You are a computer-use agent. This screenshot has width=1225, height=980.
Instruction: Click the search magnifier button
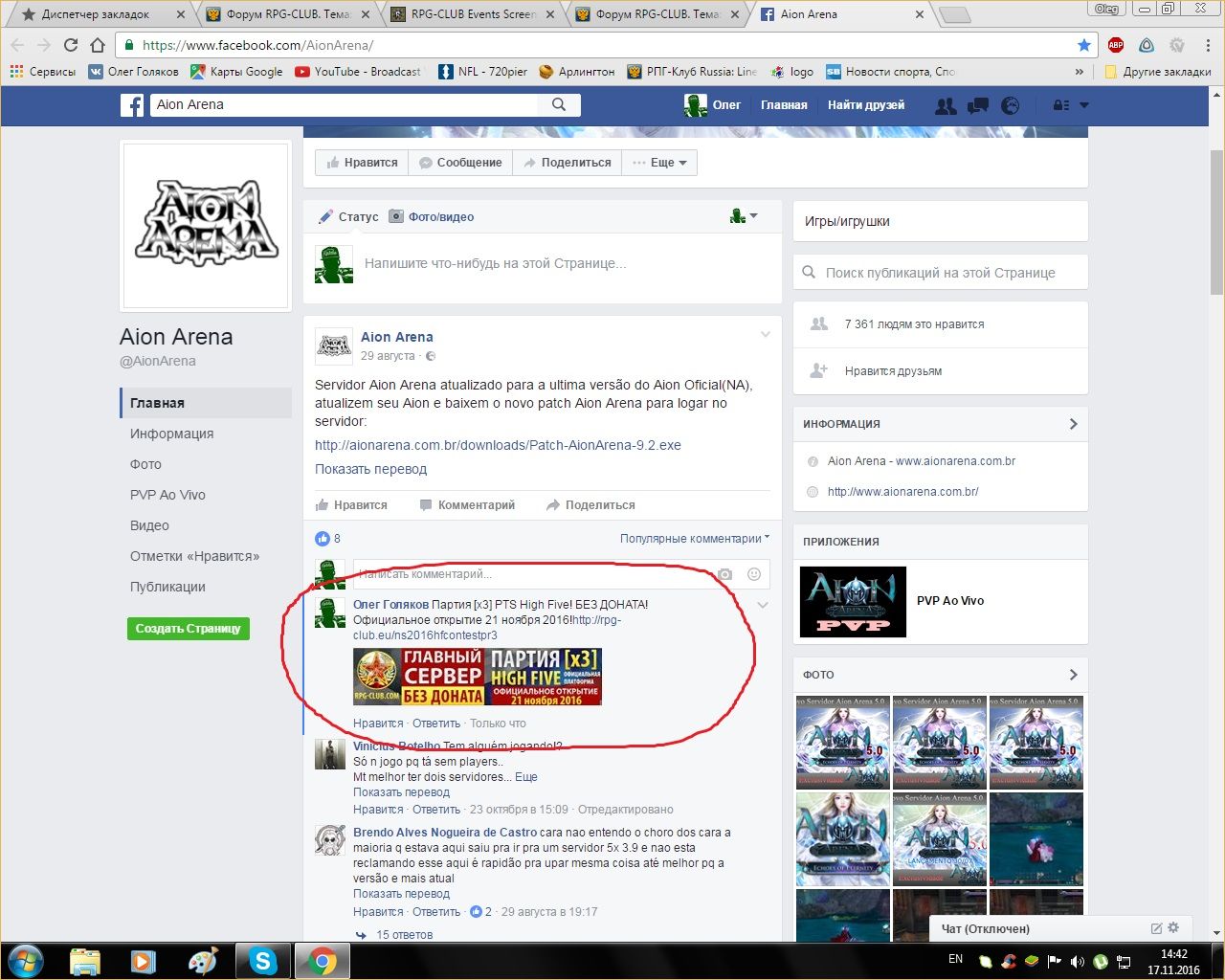[x=559, y=105]
